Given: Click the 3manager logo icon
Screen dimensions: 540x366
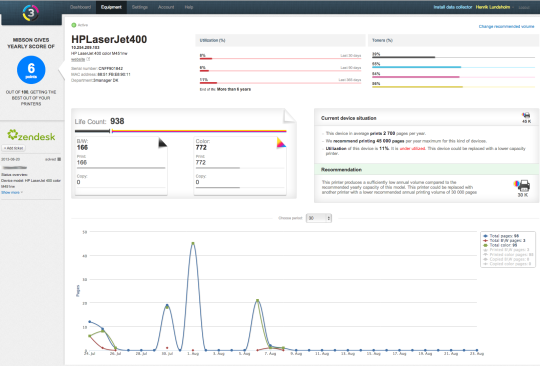Looking at the screenshot, I should [31, 13].
